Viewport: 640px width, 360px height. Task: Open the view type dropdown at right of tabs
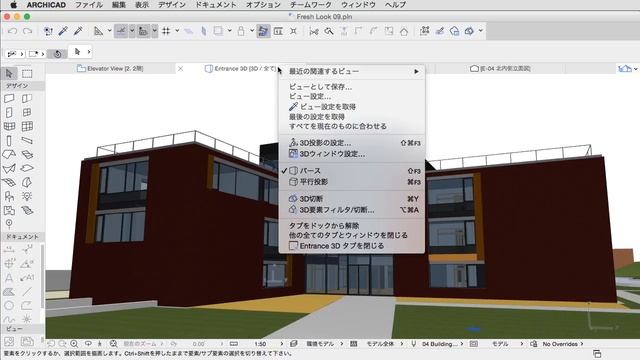coord(627,69)
